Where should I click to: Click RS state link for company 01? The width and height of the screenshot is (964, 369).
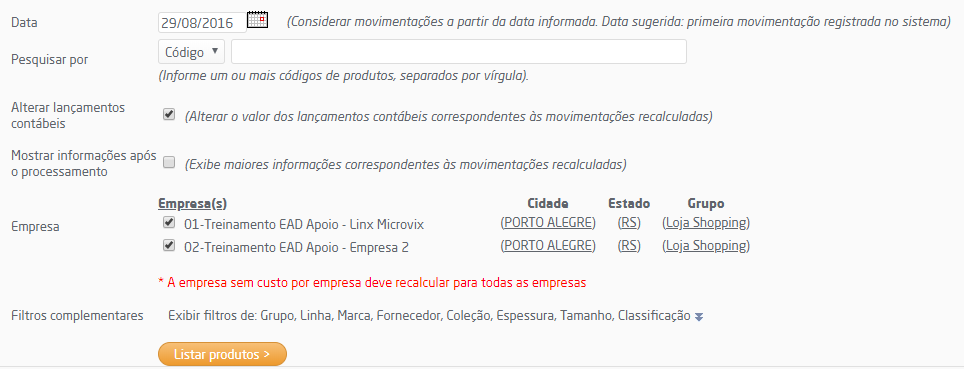click(x=629, y=223)
